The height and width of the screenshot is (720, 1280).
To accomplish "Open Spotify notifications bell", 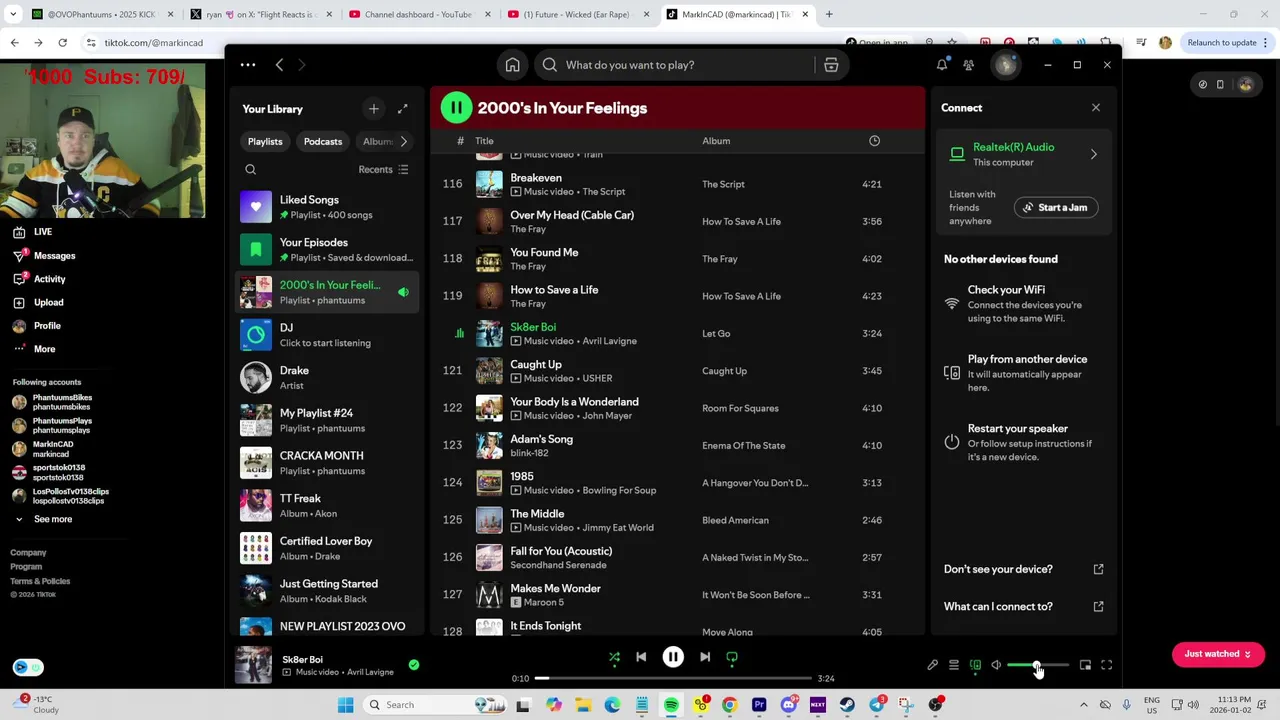I will coord(942,65).
